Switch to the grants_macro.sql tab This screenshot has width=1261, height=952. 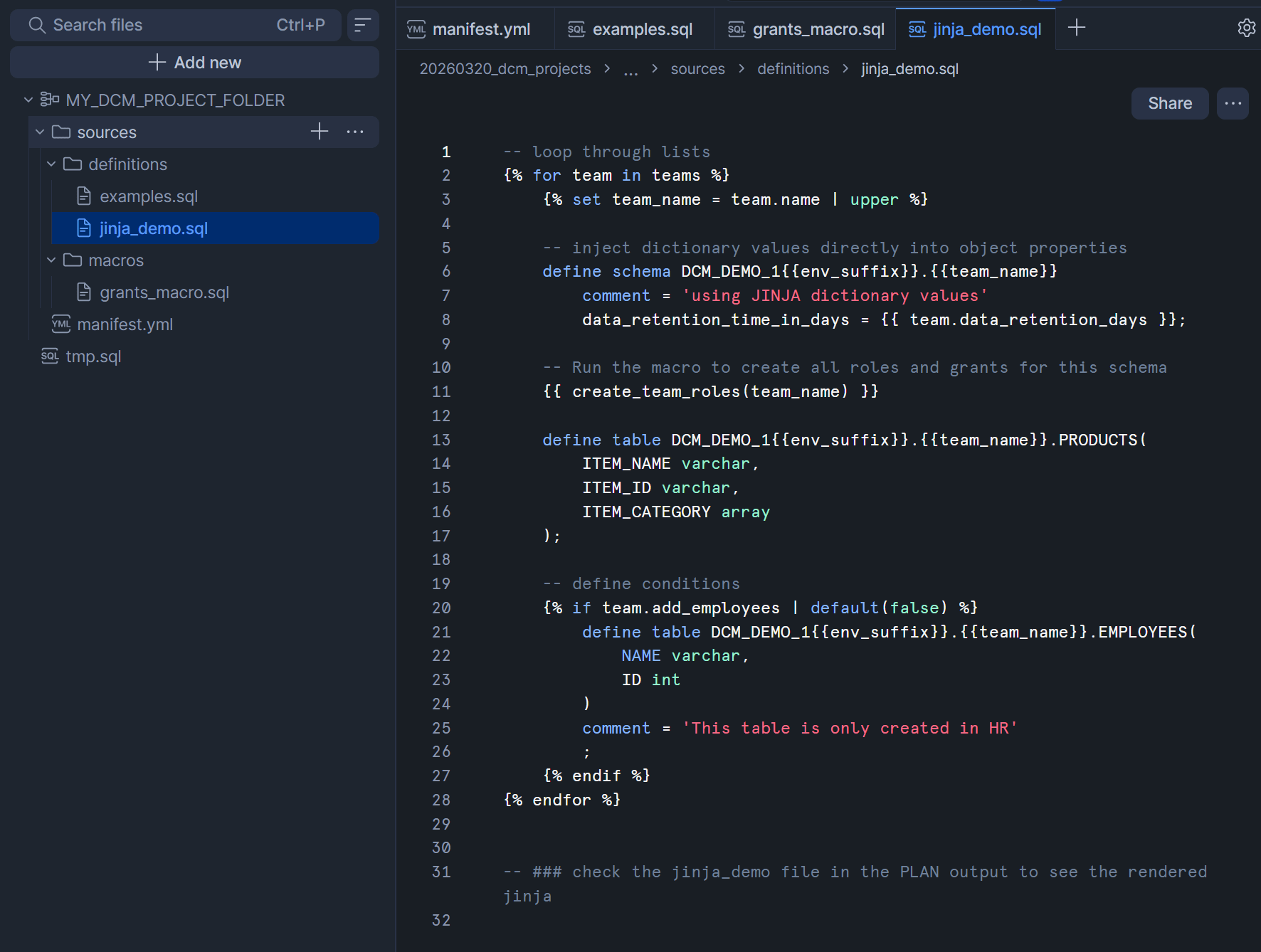806,29
